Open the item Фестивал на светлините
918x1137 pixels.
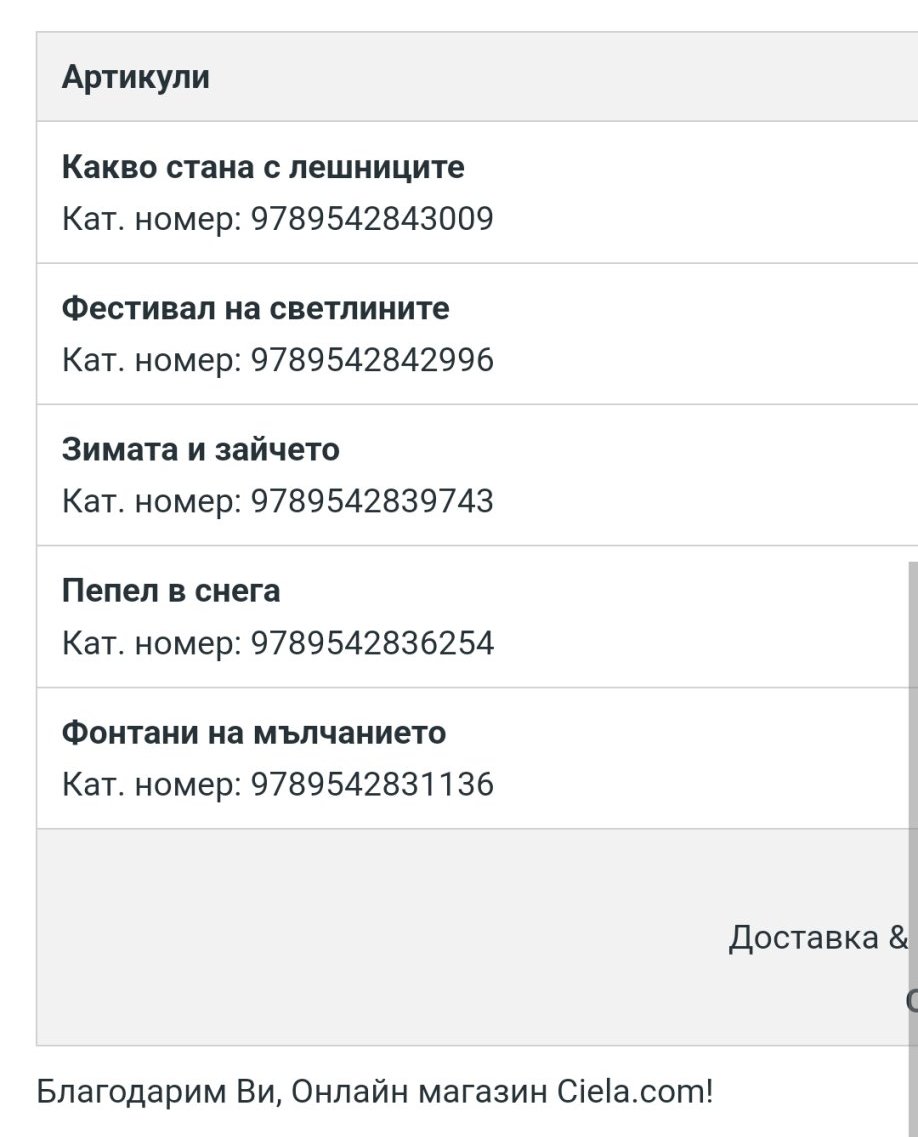255,308
